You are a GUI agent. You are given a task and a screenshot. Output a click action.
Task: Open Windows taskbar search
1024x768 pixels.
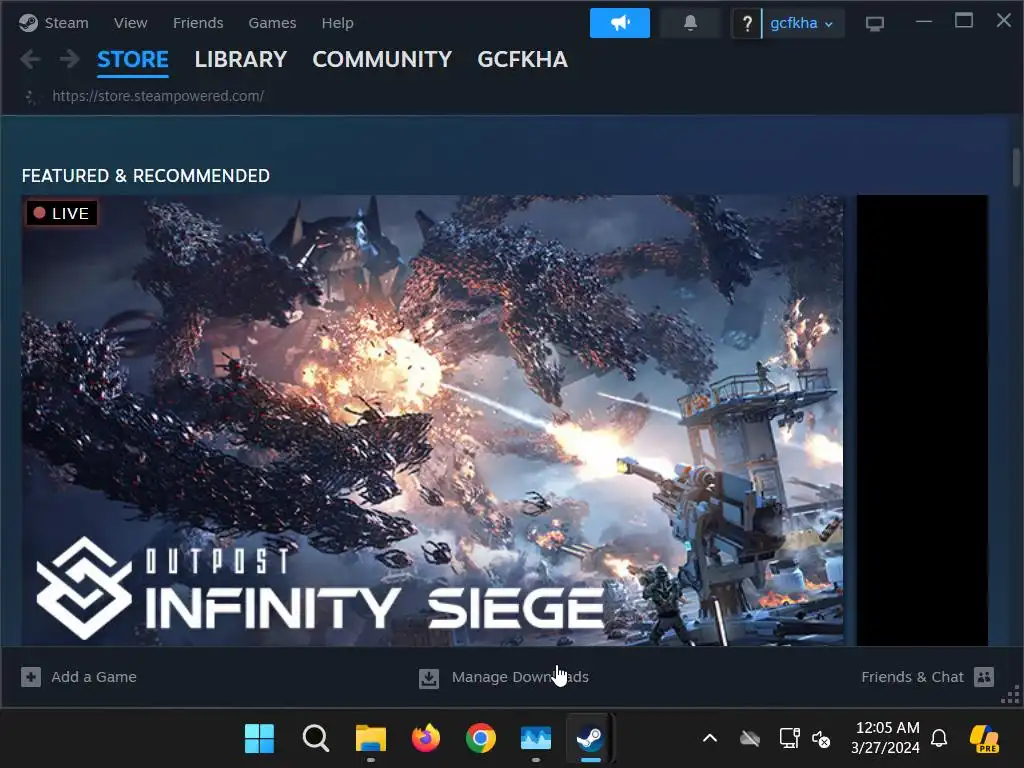315,739
